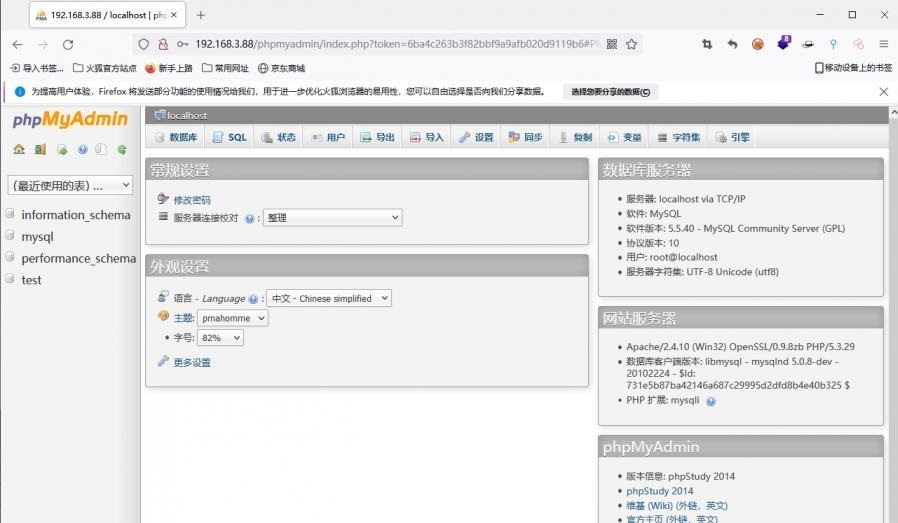The image size is (898, 523).
Task: Bookmark this page with the star icon
Action: pos(631,44)
